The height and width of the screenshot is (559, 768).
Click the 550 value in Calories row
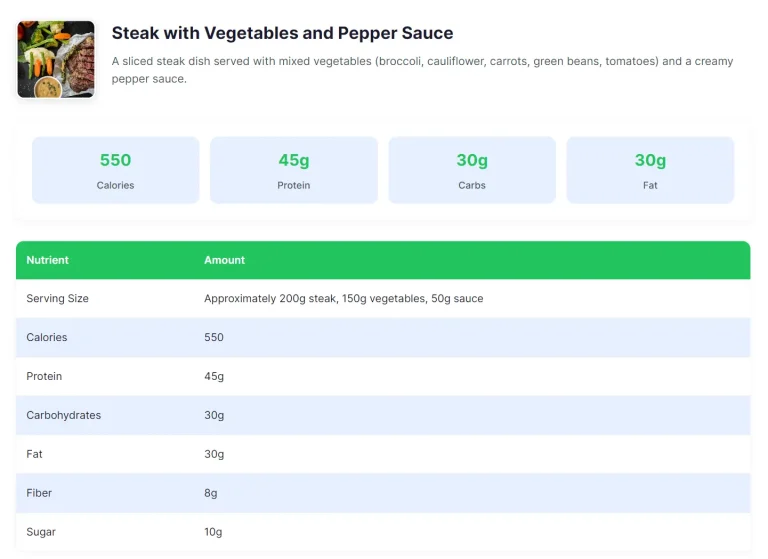point(214,338)
